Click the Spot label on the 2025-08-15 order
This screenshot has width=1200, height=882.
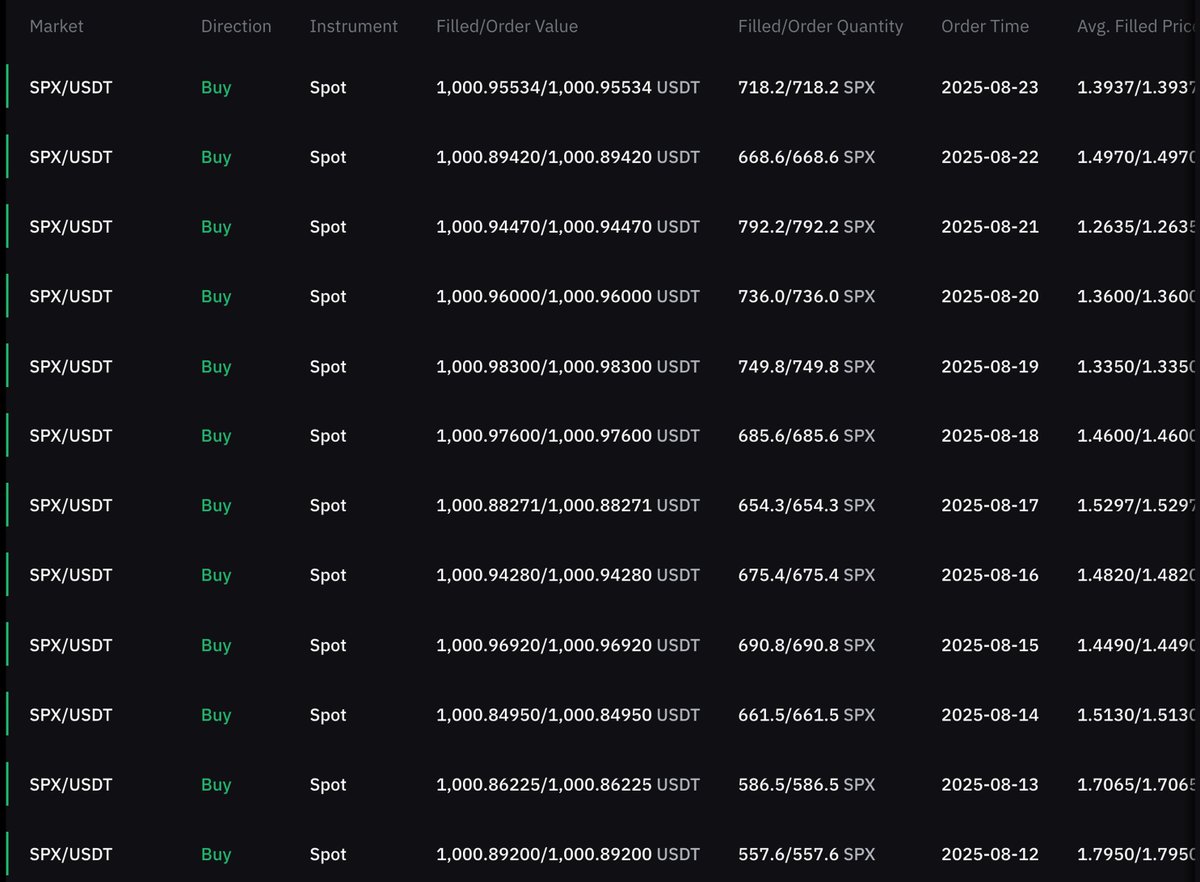click(328, 645)
